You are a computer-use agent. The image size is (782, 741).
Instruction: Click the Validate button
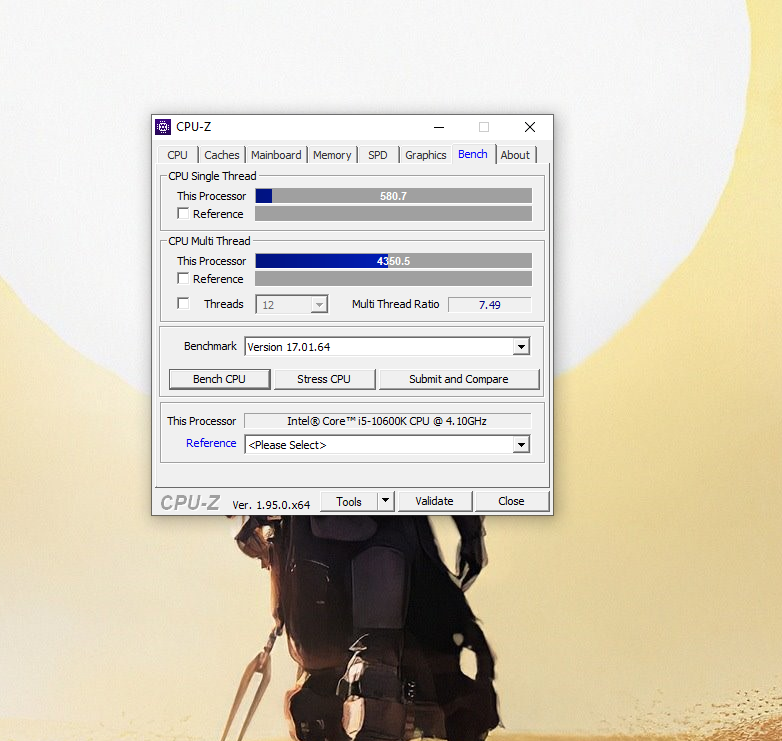point(434,501)
